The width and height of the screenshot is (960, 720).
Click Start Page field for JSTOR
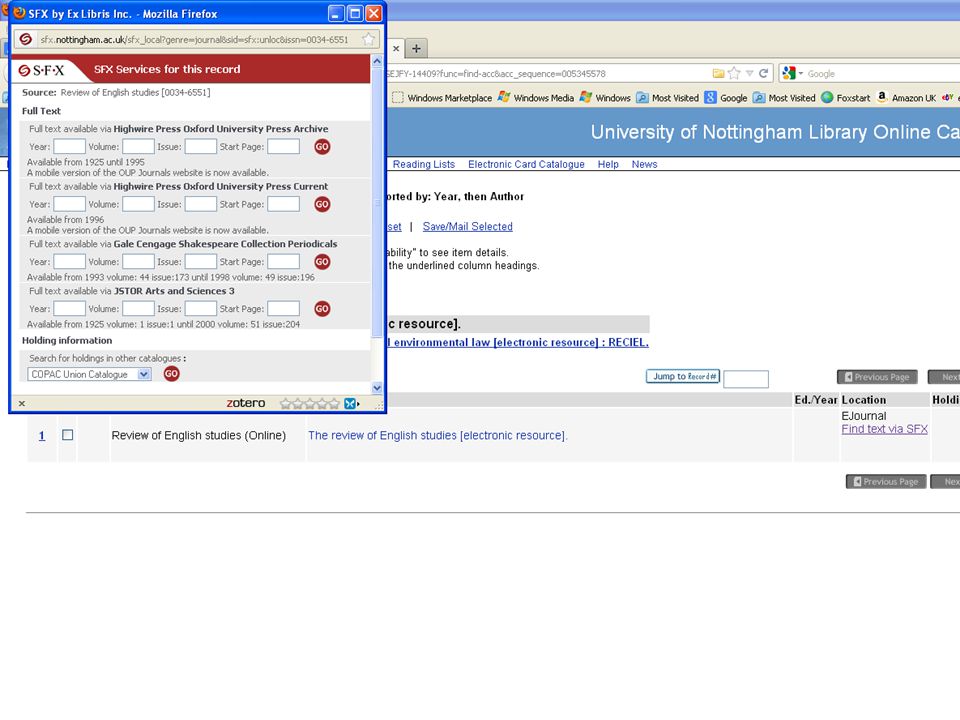[283, 309]
